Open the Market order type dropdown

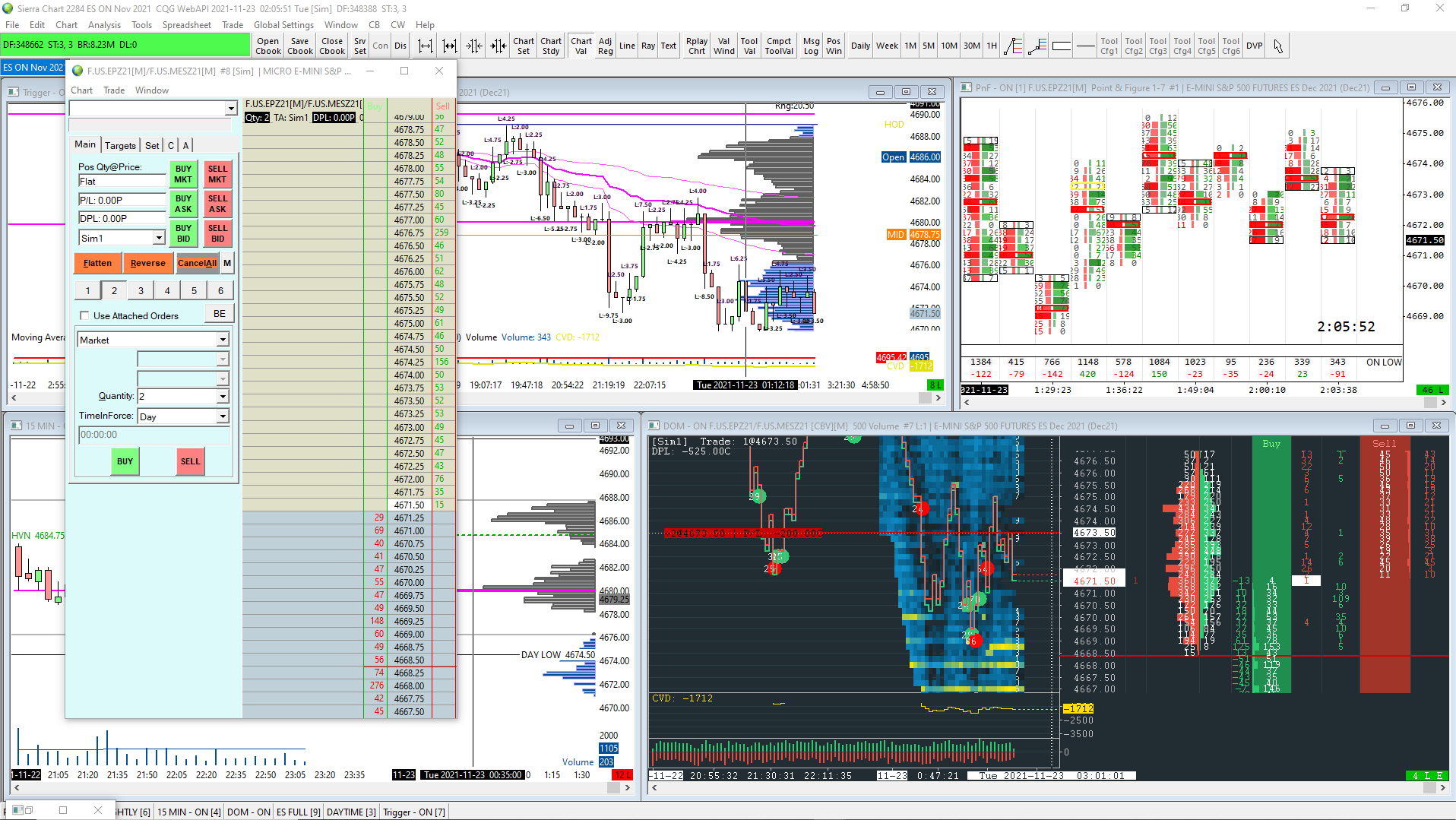(x=223, y=340)
